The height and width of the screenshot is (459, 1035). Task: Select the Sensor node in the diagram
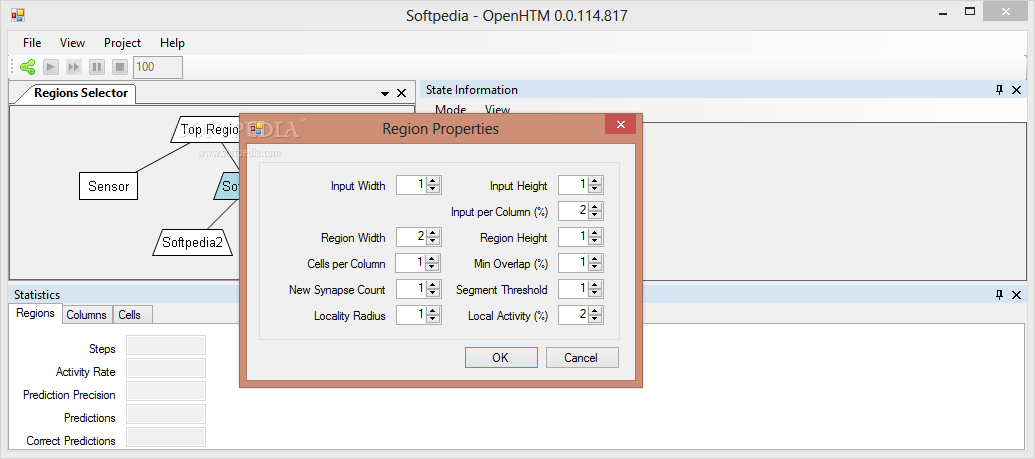108,186
